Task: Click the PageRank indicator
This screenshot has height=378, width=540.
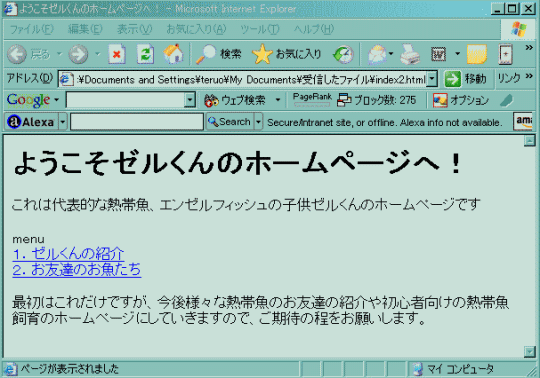Action: (312, 99)
